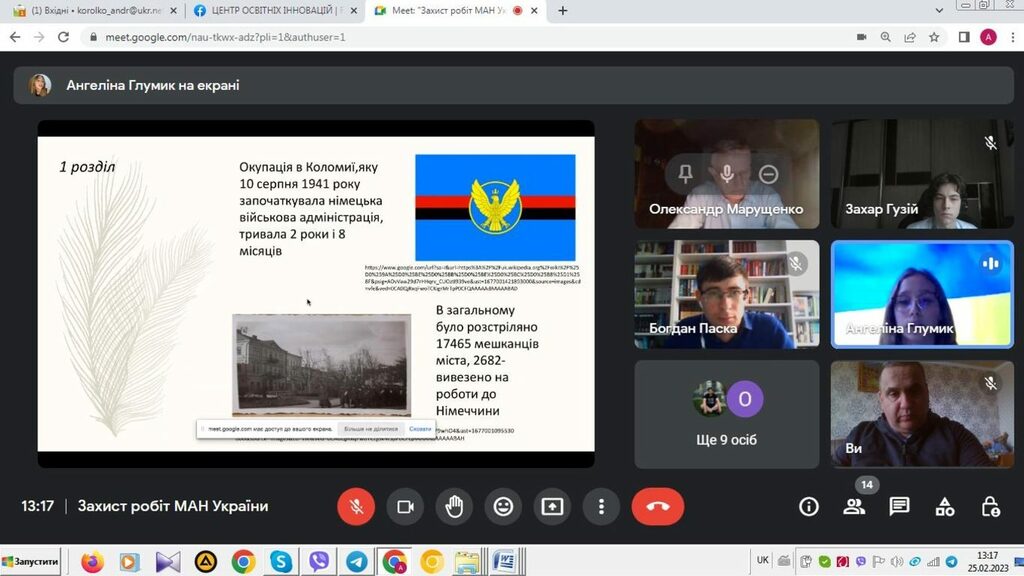Image resolution: width=1024 pixels, height=576 pixels.
Task: Leave the call with red hang-up button
Action: (657, 507)
